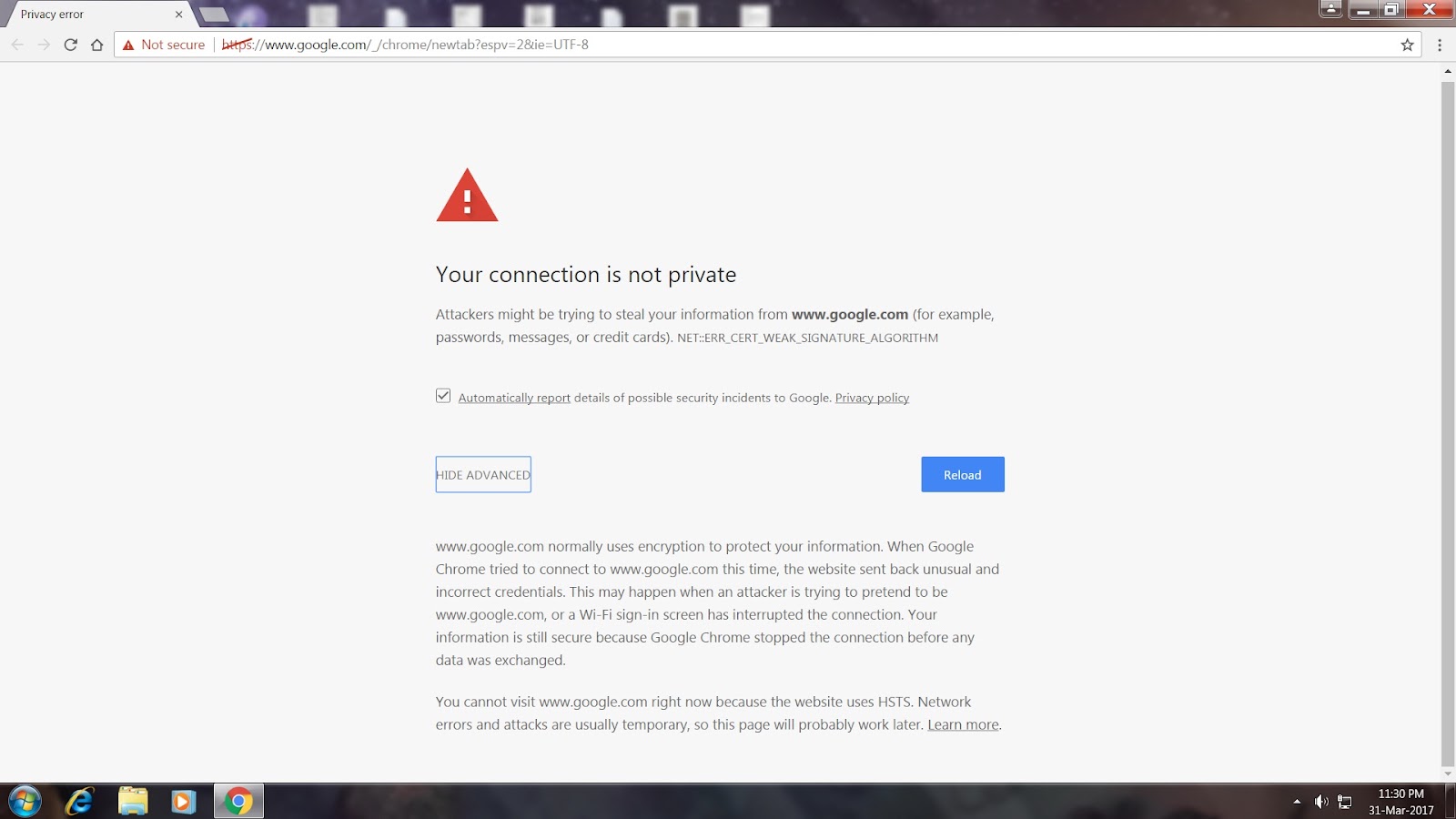Reload the page from the toolbar icon
Screen dimensions: 1456x819
[x=70, y=45]
